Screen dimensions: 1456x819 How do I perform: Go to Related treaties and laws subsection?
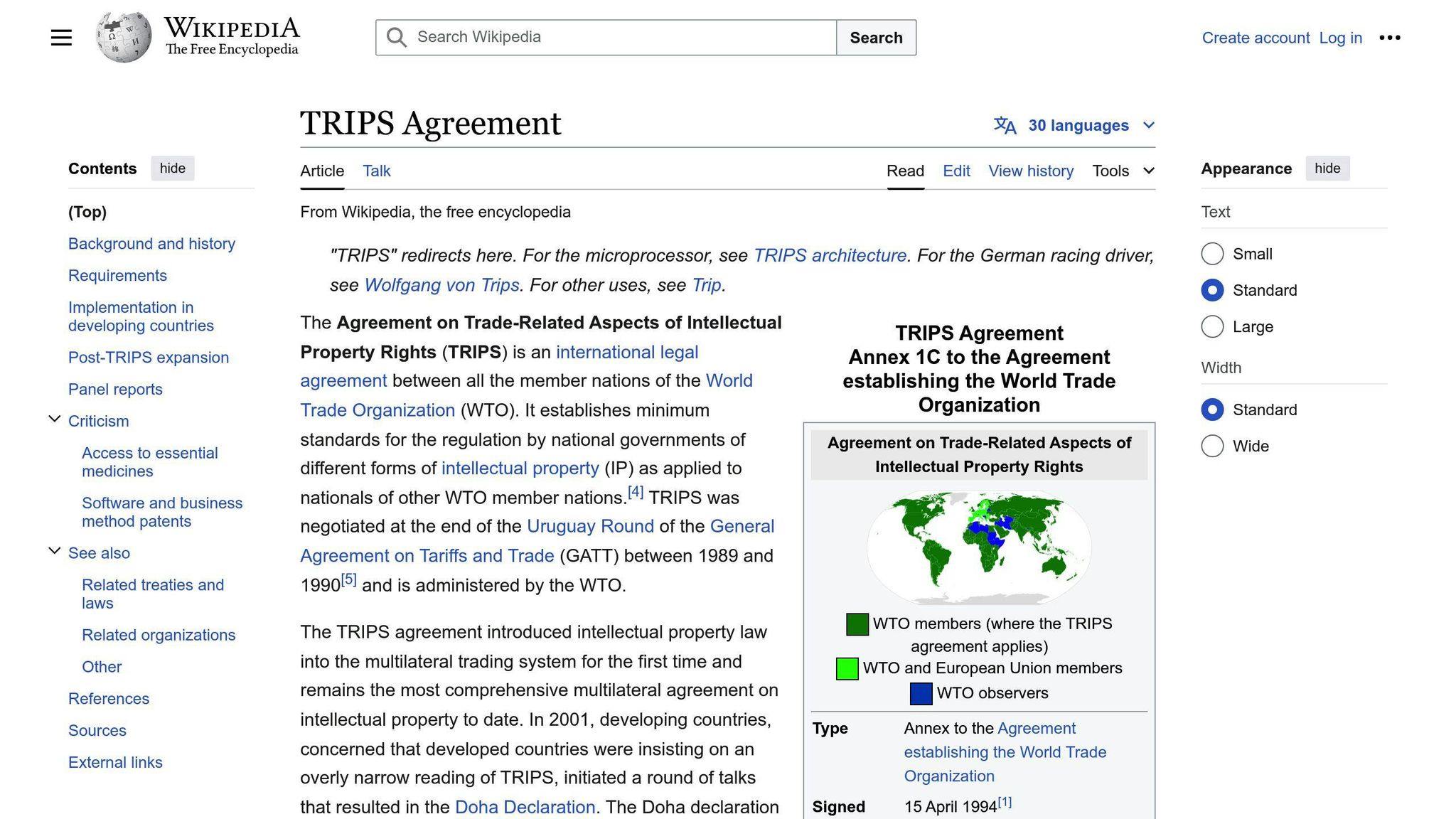[153, 594]
